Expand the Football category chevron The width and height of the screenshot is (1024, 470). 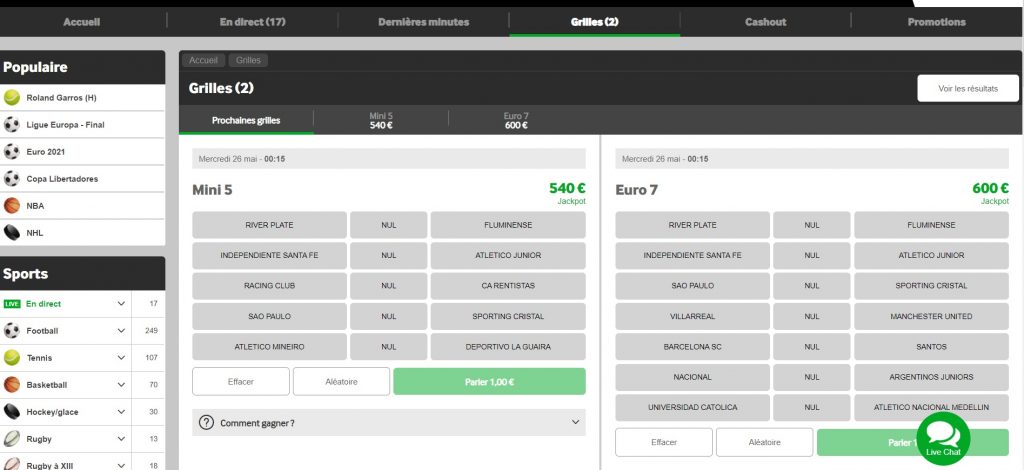pos(121,331)
